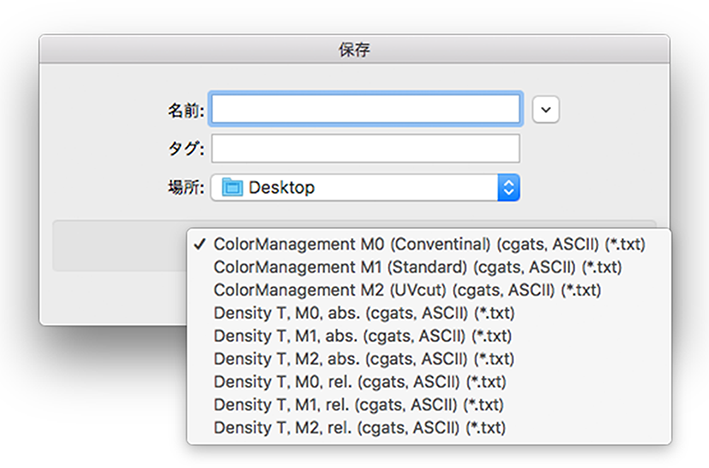Click the 名前 filename input field
The image size is (709, 468).
pyautogui.click(x=365, y=109)
